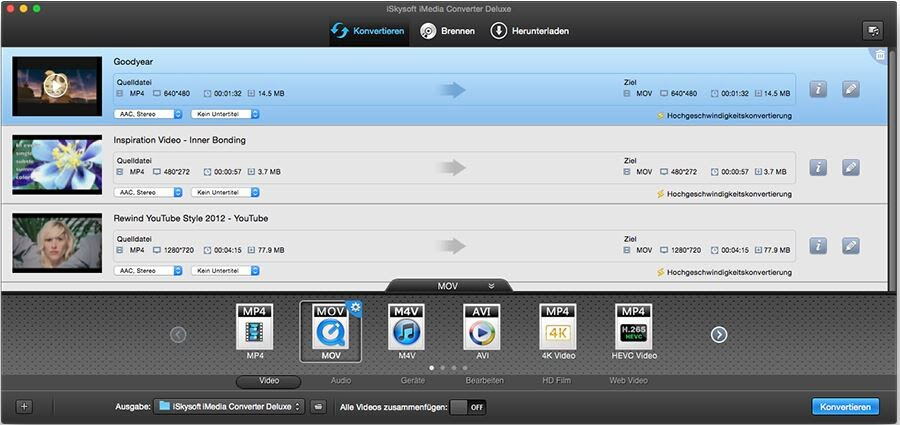Go to next formats with right arrow

[x=719, y=334]
